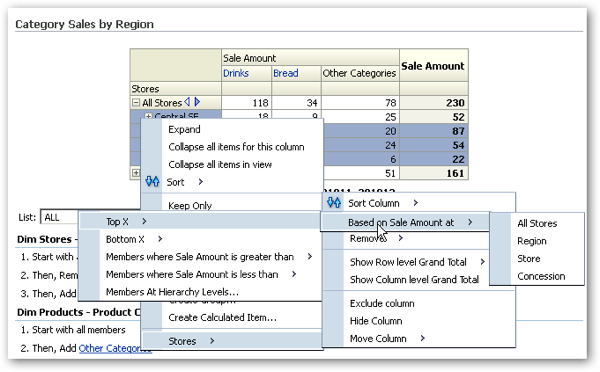This screenshot has height=372, width=600.
Task: Select All Stores in the level submenu
Action: 537,223
